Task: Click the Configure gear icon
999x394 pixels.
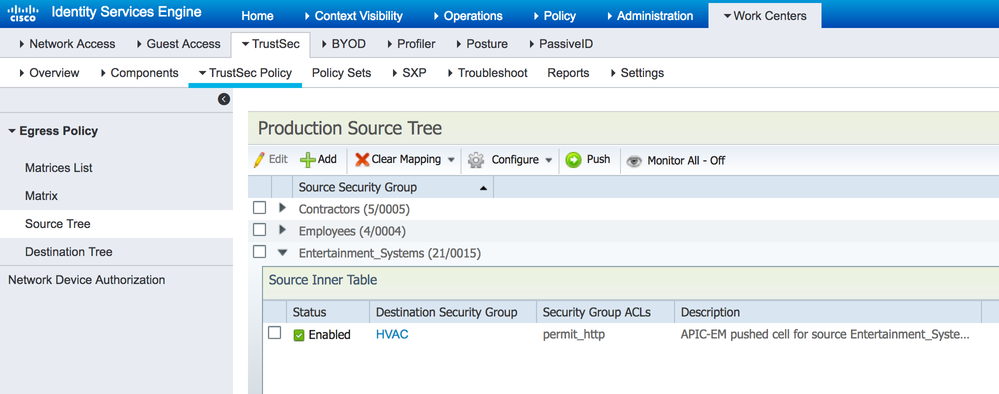Action: pos(476,160)
